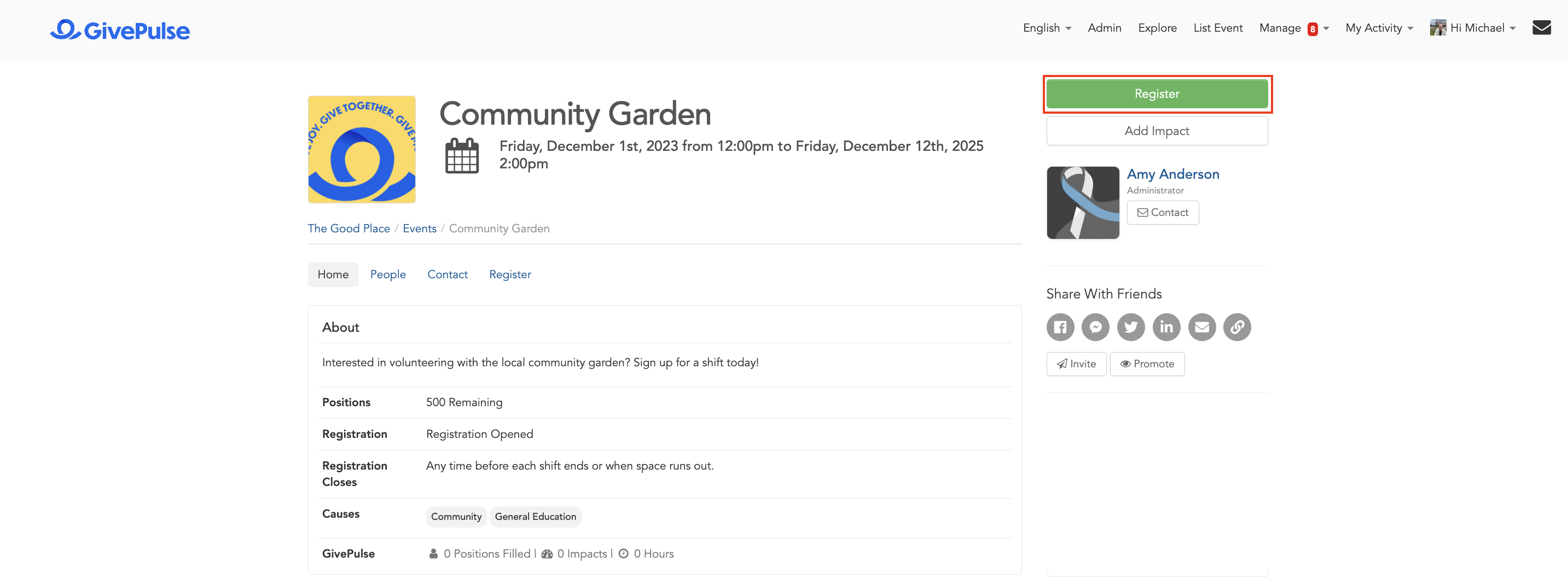Share event on Twitter
The image size is (1568, 586).
pyautogui.click(x=1130, y=327)
